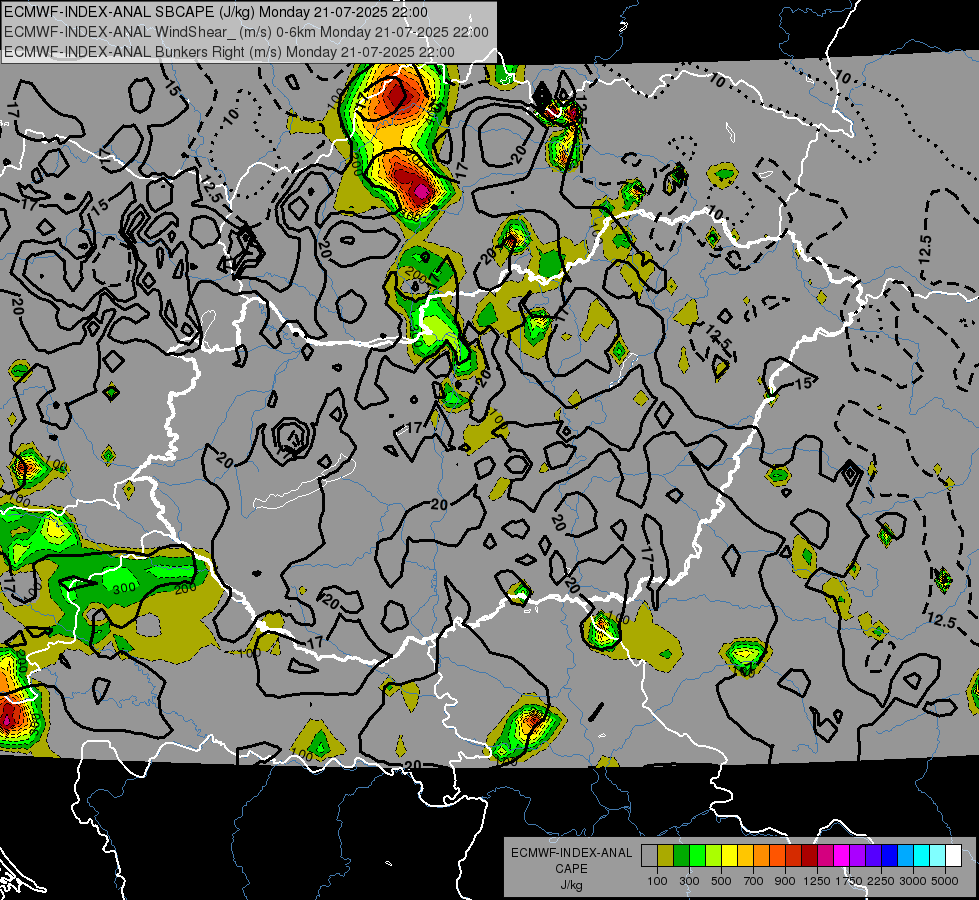The width and height of the screenshot is (979, 900).
Task: Click the legend value 500
Action: 721,881
